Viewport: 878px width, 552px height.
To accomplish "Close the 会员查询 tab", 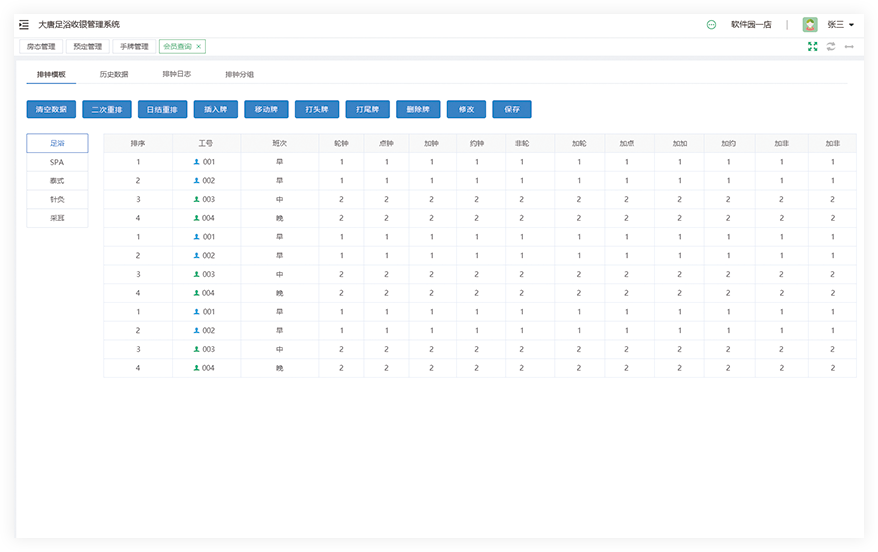I will pos(199,46).
